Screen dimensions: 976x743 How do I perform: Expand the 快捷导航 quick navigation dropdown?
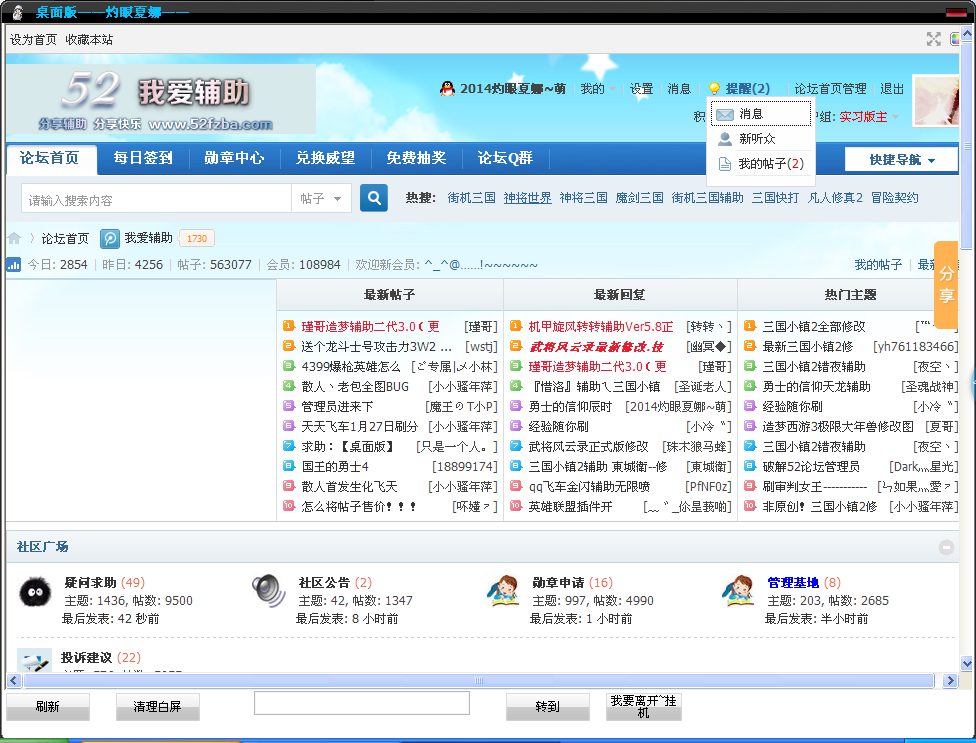point(901,160)
